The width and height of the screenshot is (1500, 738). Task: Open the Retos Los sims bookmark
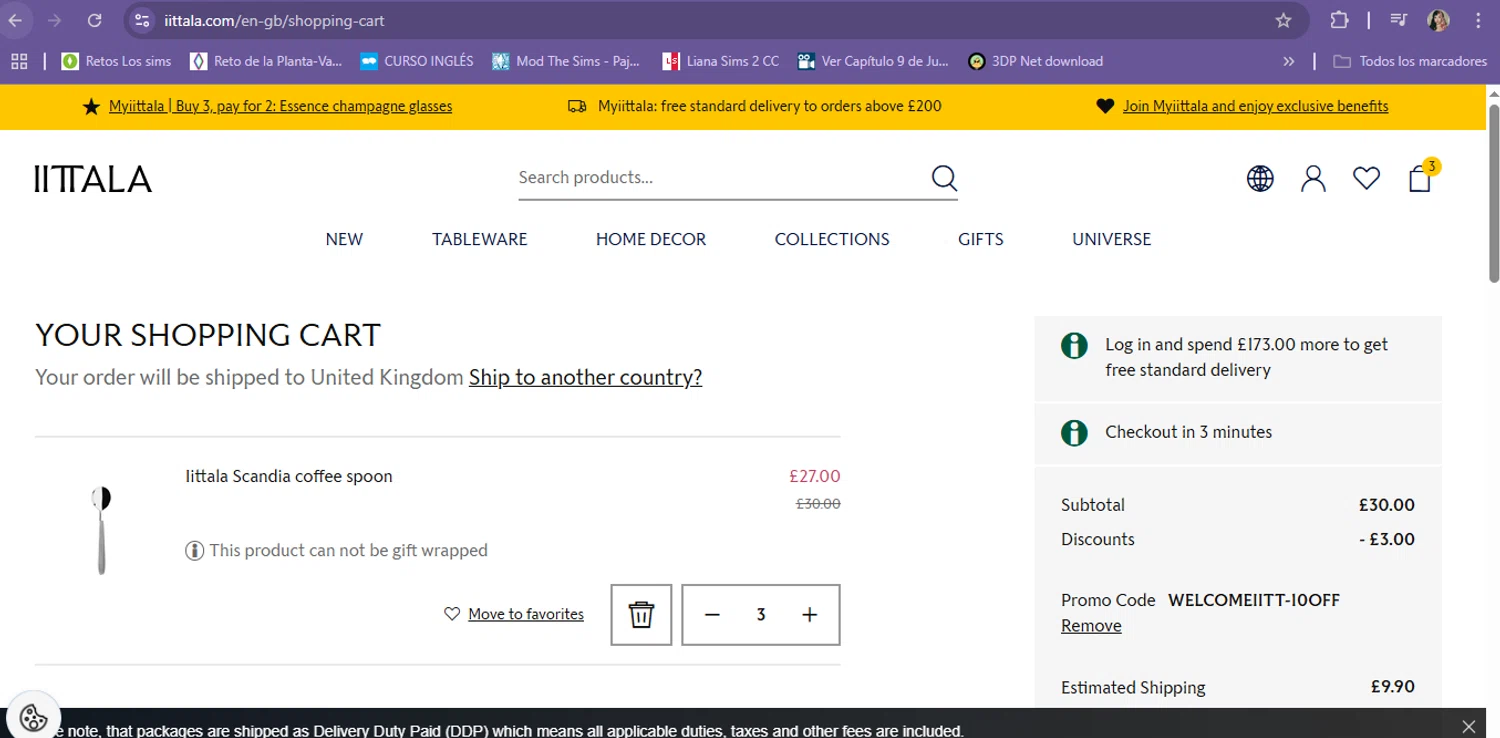[117, 61]
